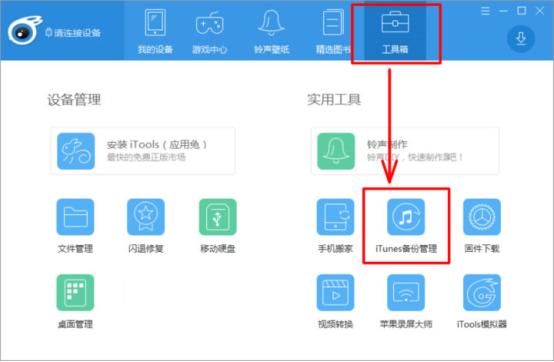This screenshot has height=362, width=554.
Task: Click the 闪退修复 label
Action: click(x=146, y=249)
